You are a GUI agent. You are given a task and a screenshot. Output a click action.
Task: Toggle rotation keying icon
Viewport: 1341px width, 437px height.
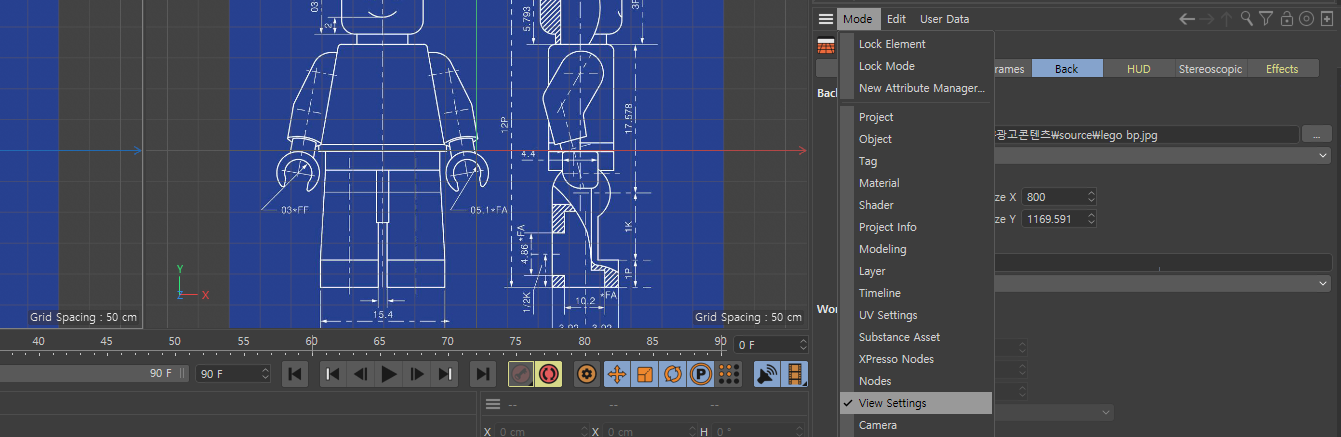point(672,374)
